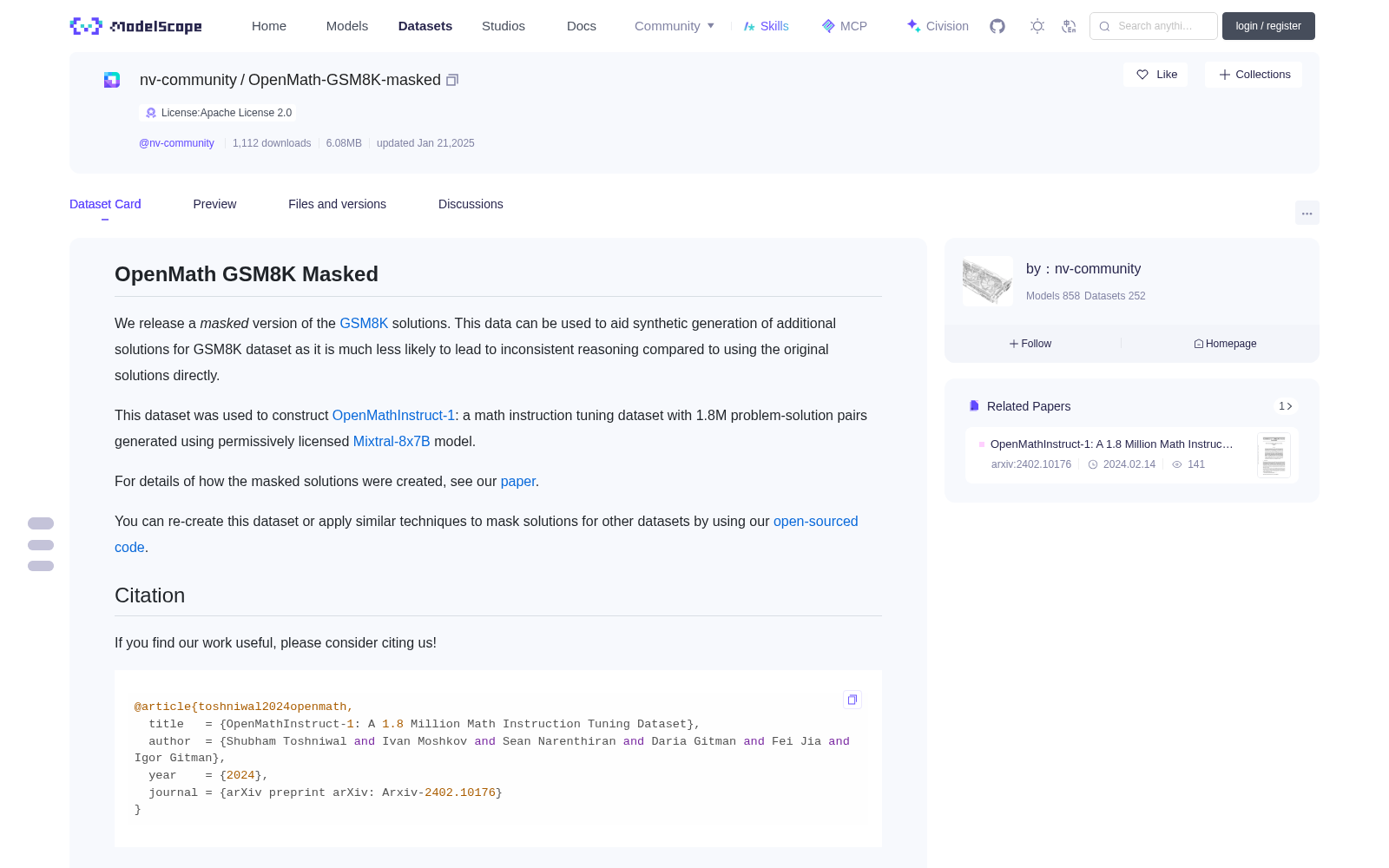
Task: Click the 'Datasets 252' count text
Action: coord(1115,296)
